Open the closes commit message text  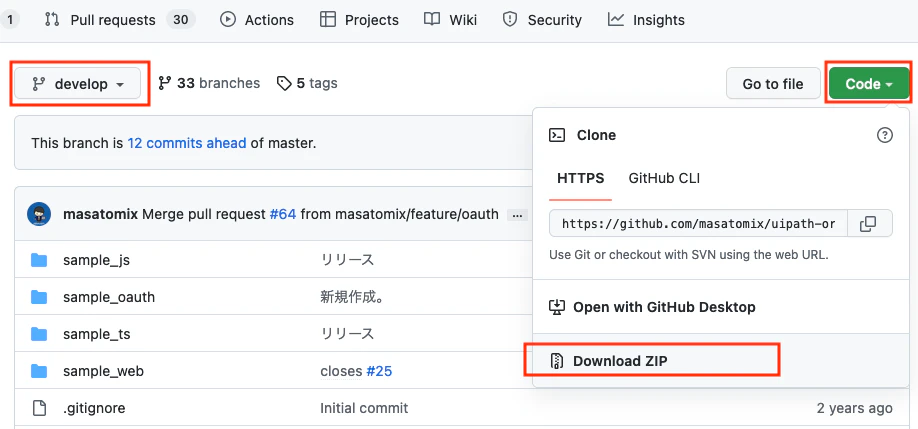[x=341, y=371]
